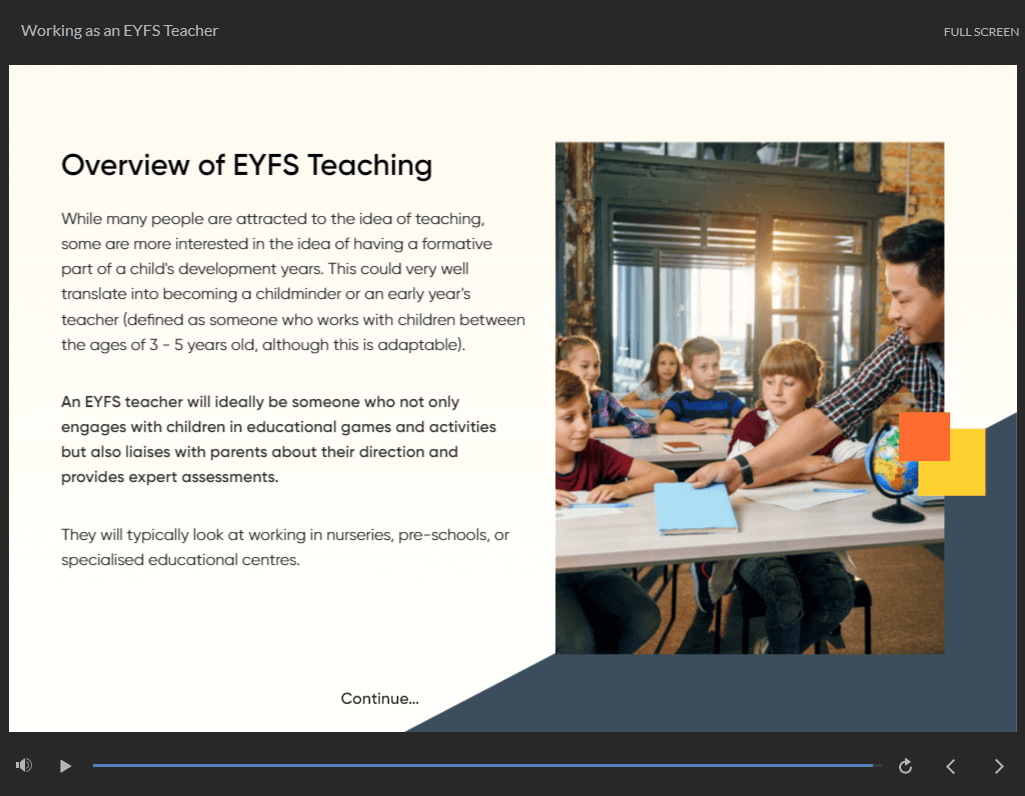Switch to FULL SCREEN mode
The height and width of the screenshot is (796, 1025).
click(981, 32)
